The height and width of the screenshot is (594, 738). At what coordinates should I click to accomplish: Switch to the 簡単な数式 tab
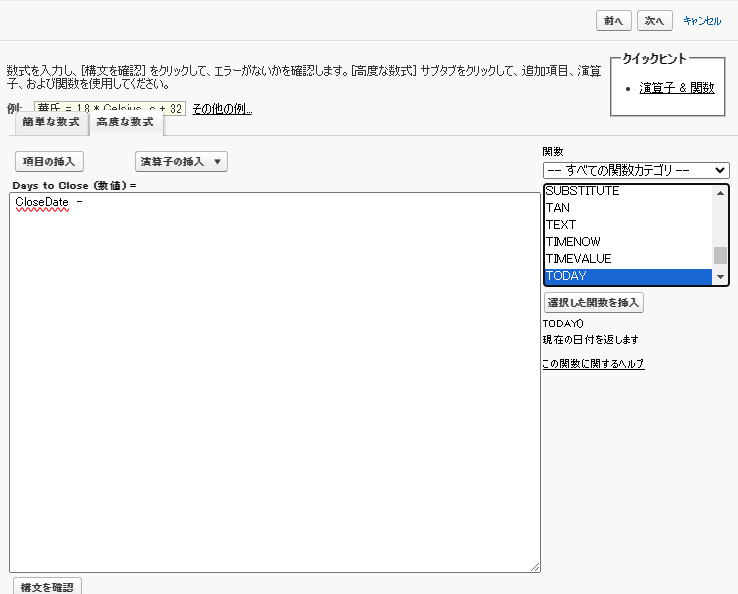pyautogui.click(x=51, y=123)
